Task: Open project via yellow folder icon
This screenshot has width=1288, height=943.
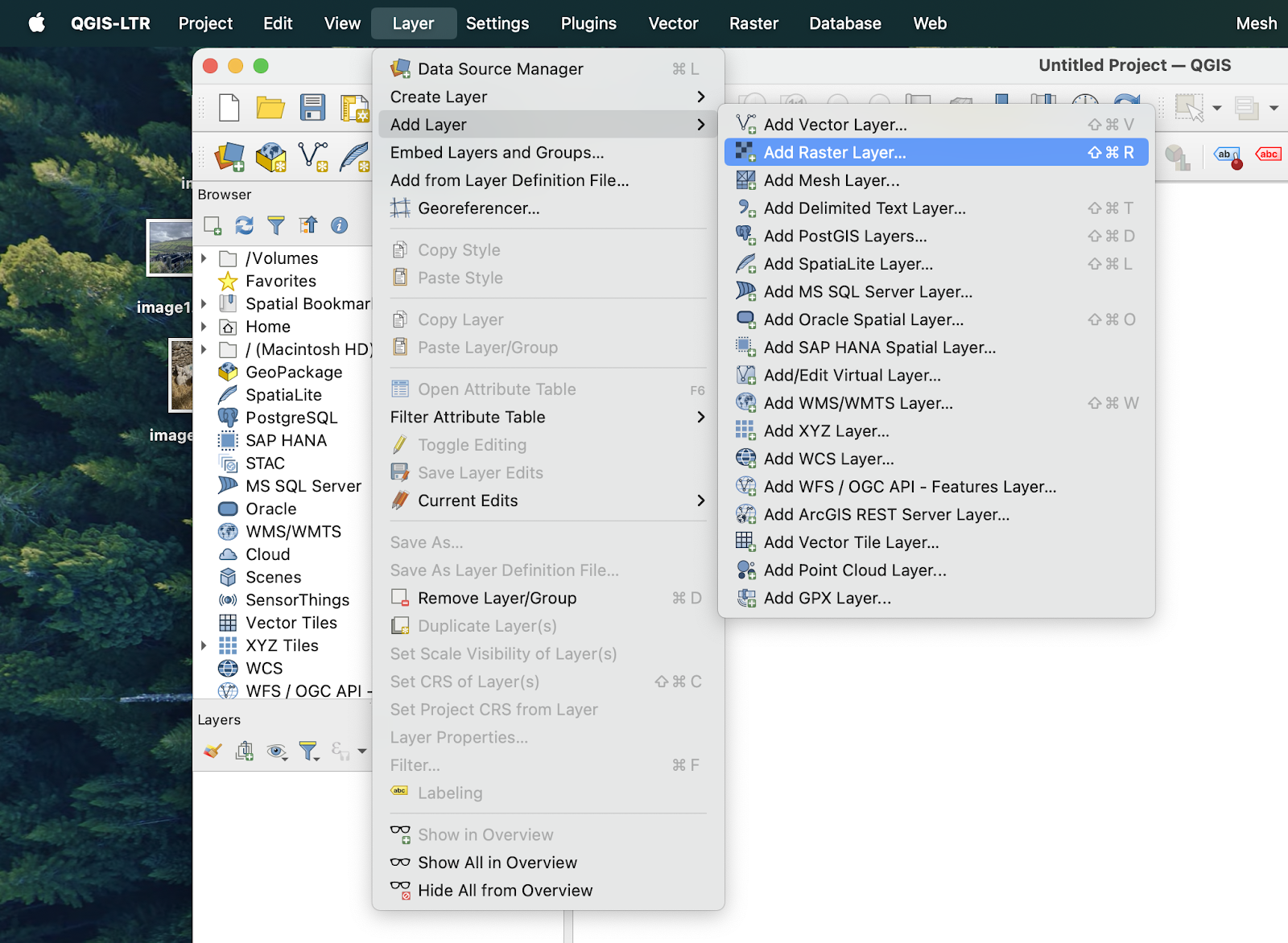Action: (x=270, y=108)
